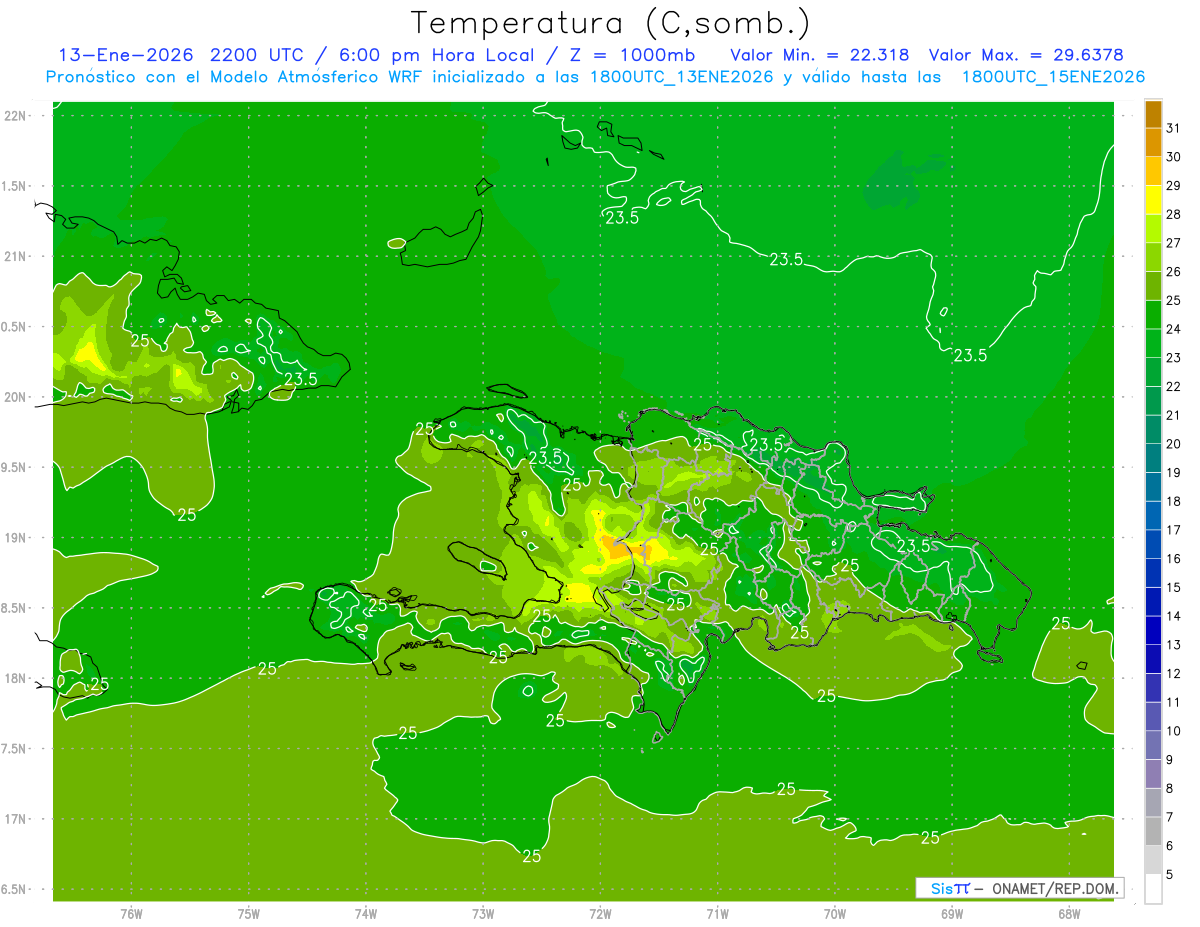Viewport: 1200px width, 927px height.
Task: Click the '70W' longitude axis label
Action: (x=835, y=913)
